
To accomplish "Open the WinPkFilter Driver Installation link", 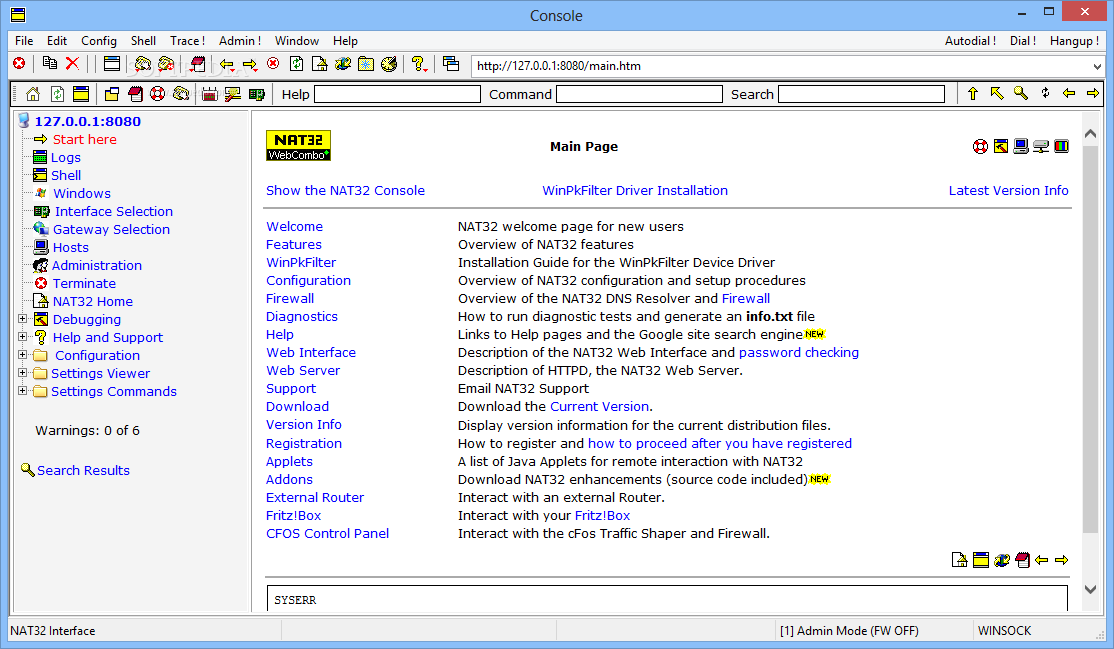I will tap(635, 191).
